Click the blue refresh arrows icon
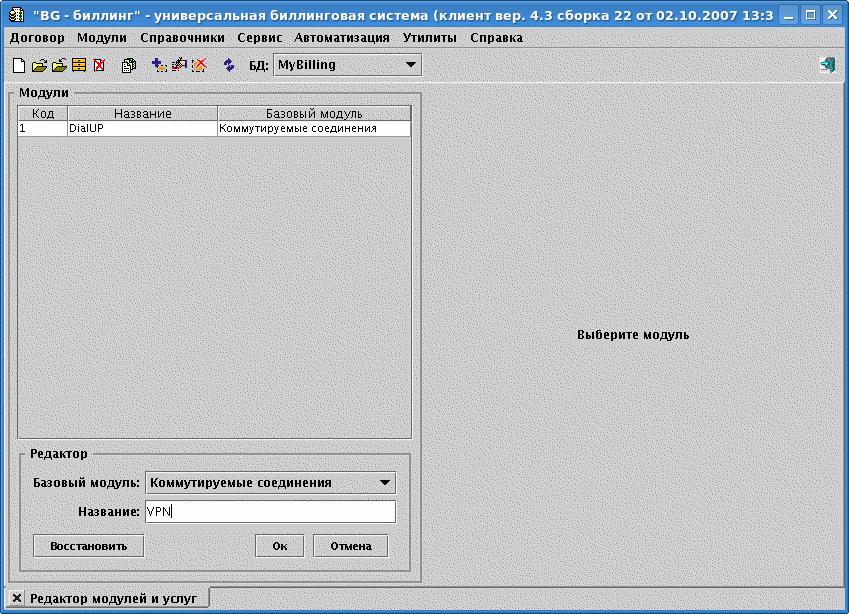This screenshot has width=849, height=614. tap(229, 65)
